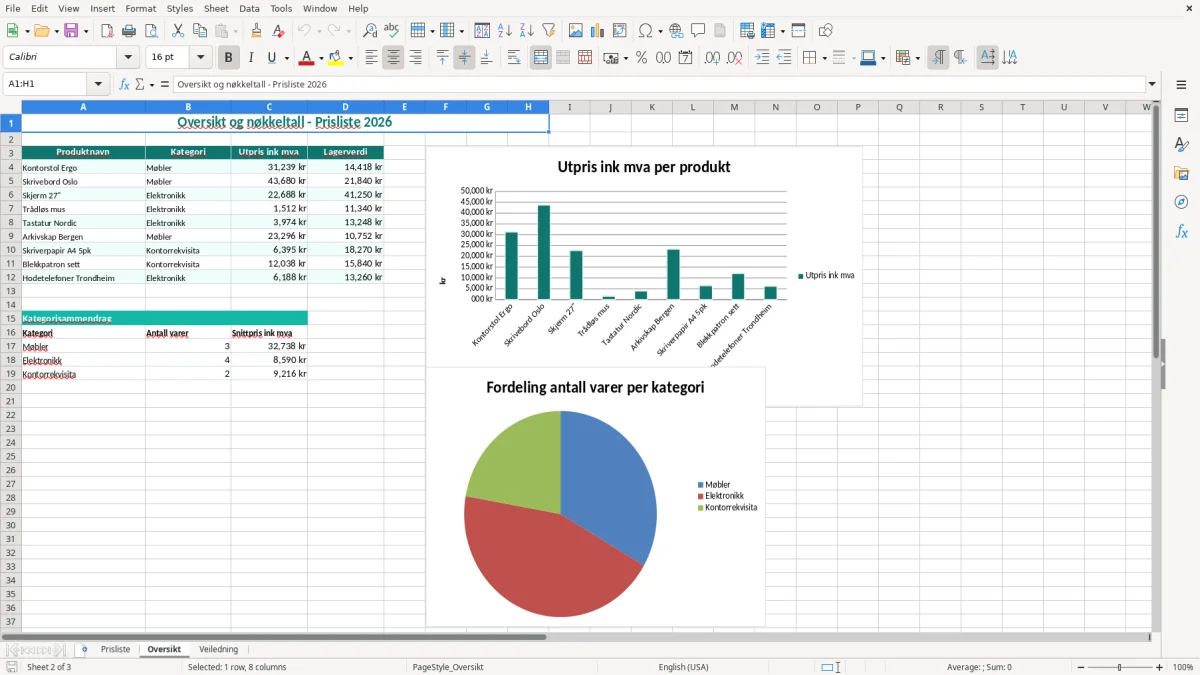Click the zoom out minus button
The width and height of the screenshot is (1200, 675).
1079,667
